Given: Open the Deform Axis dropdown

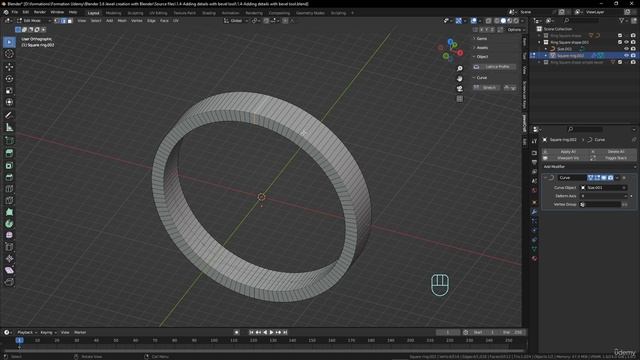Looking at the screenshot, I should [x=604, y=196].
